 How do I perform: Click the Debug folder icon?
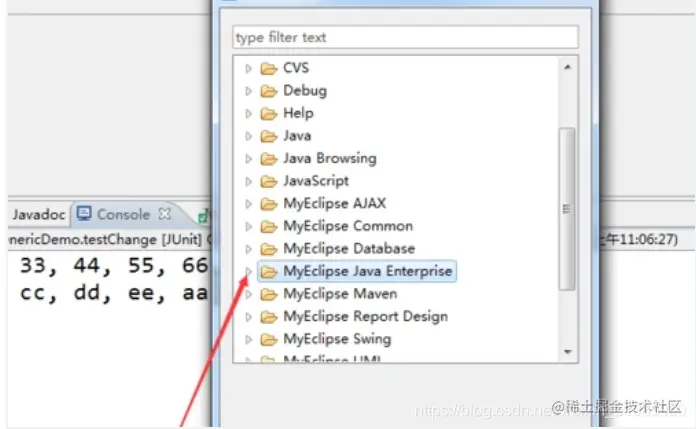(x=269, y=91)
